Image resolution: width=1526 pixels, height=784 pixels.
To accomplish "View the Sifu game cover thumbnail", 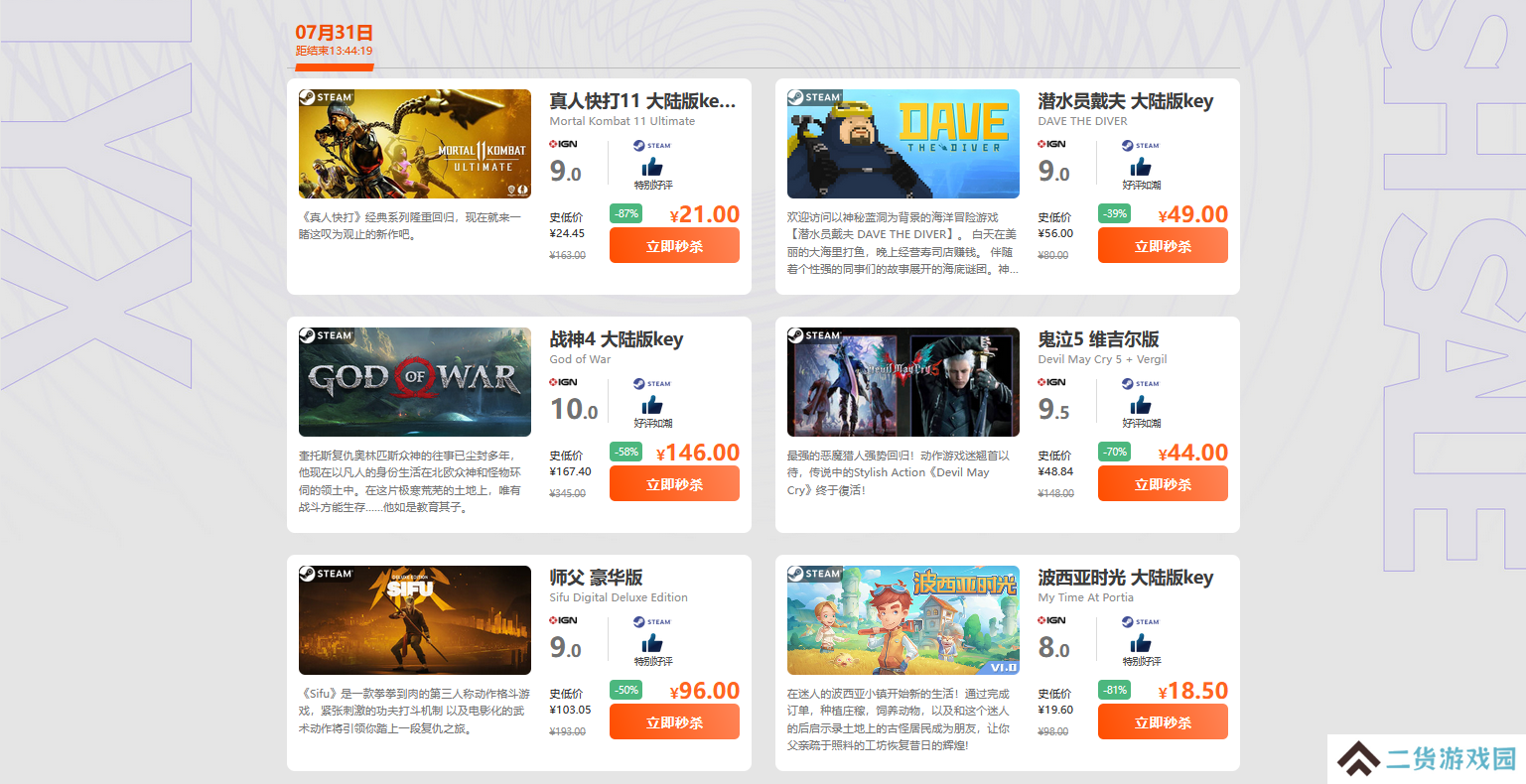I will [x=415, y=620].
